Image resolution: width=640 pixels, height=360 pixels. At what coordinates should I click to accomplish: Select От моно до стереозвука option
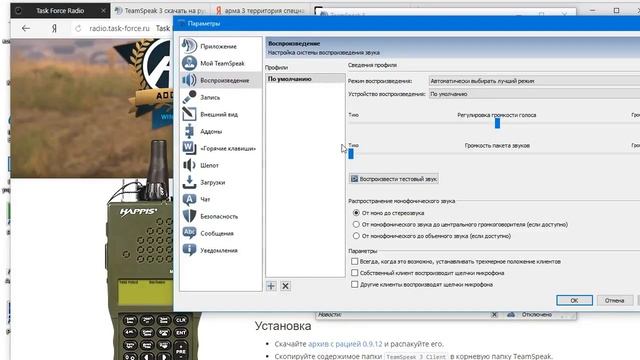[x=356, y=213]
